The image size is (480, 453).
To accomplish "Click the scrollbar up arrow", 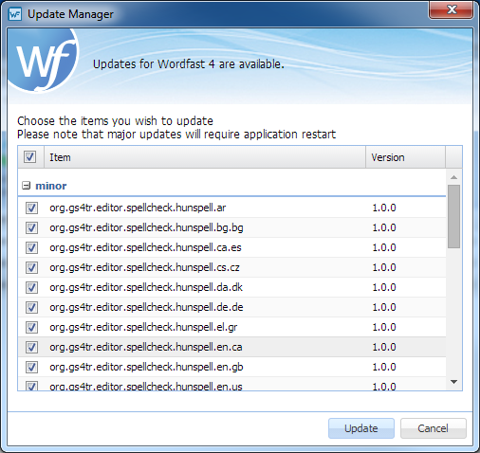I will pyautogui.click(x=454, y=177).
